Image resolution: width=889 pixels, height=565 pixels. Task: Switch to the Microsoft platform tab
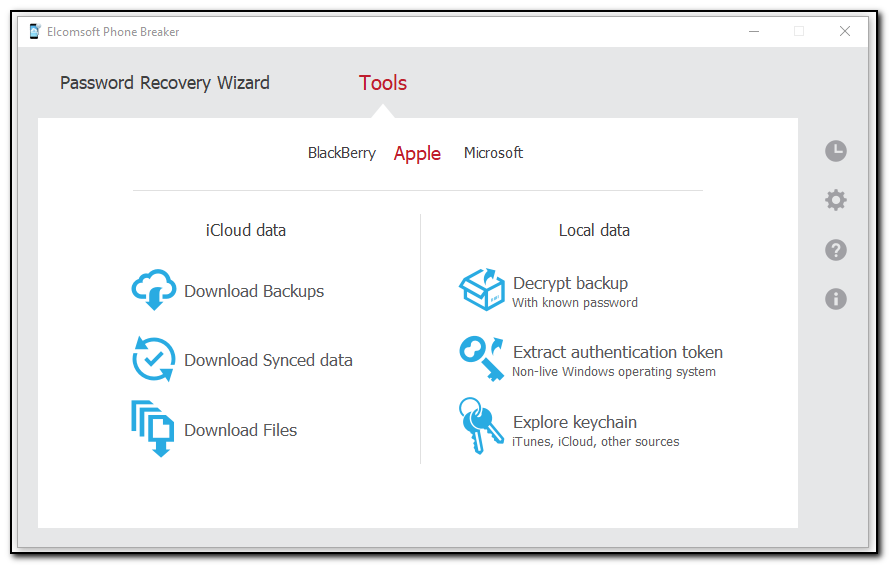tap(493, 153)
